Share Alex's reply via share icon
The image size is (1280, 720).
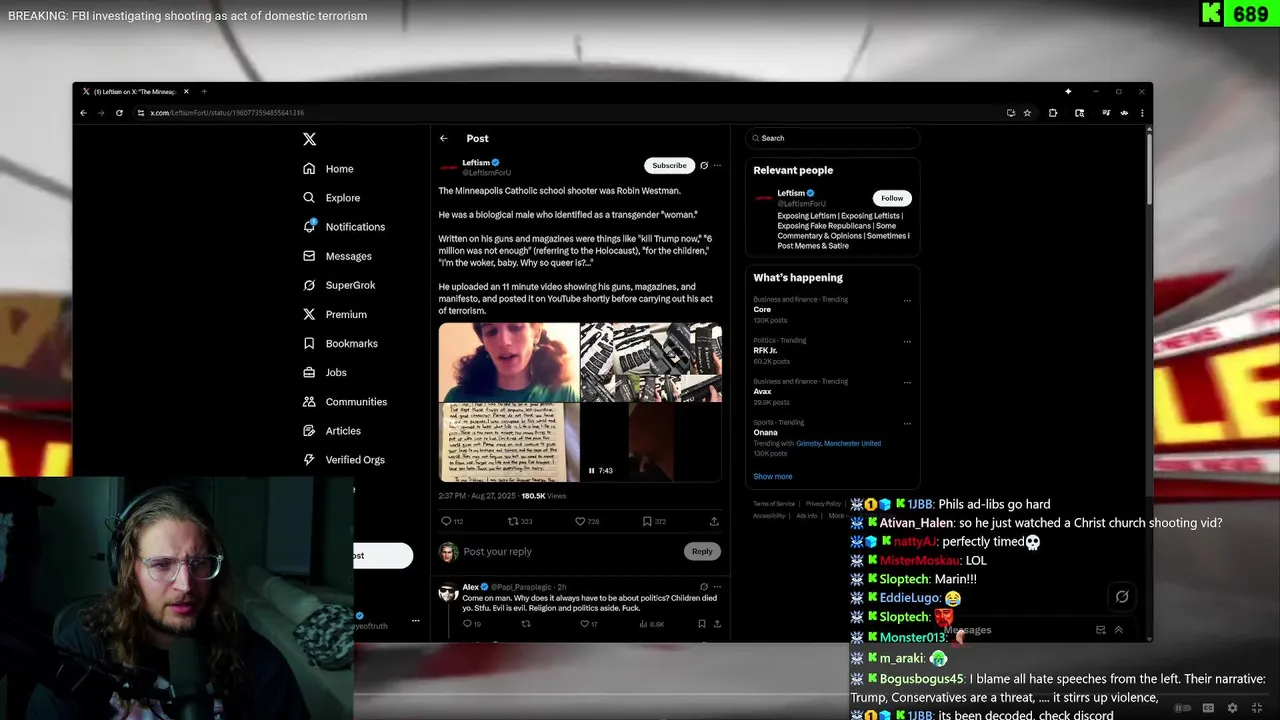tap(717, 624)
